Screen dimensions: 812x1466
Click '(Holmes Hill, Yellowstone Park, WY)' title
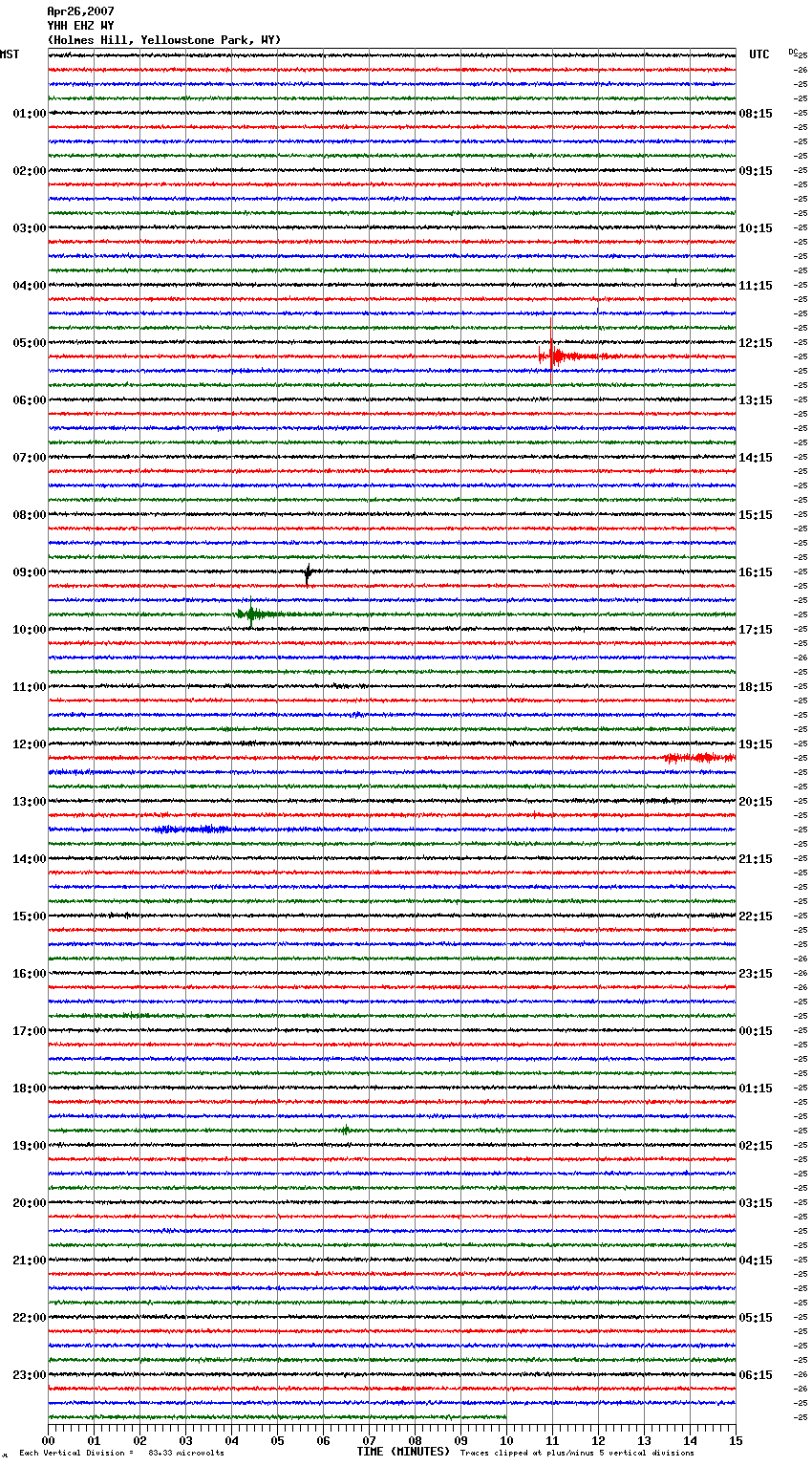click(x=164, y=40)
